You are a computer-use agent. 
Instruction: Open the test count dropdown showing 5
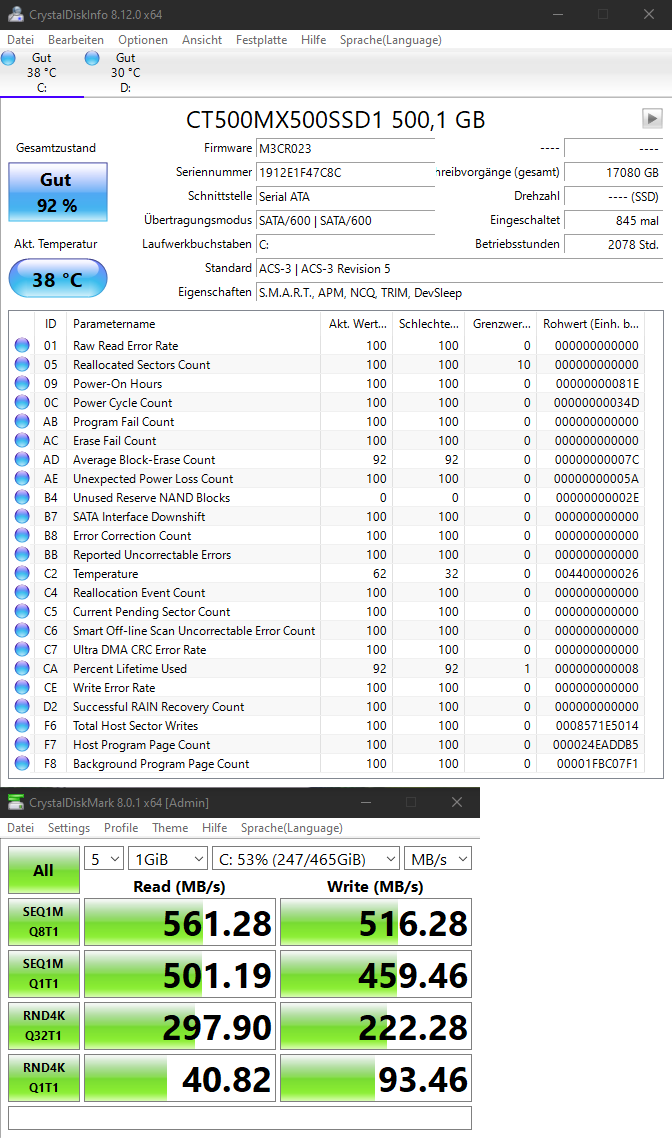(105, 859)
